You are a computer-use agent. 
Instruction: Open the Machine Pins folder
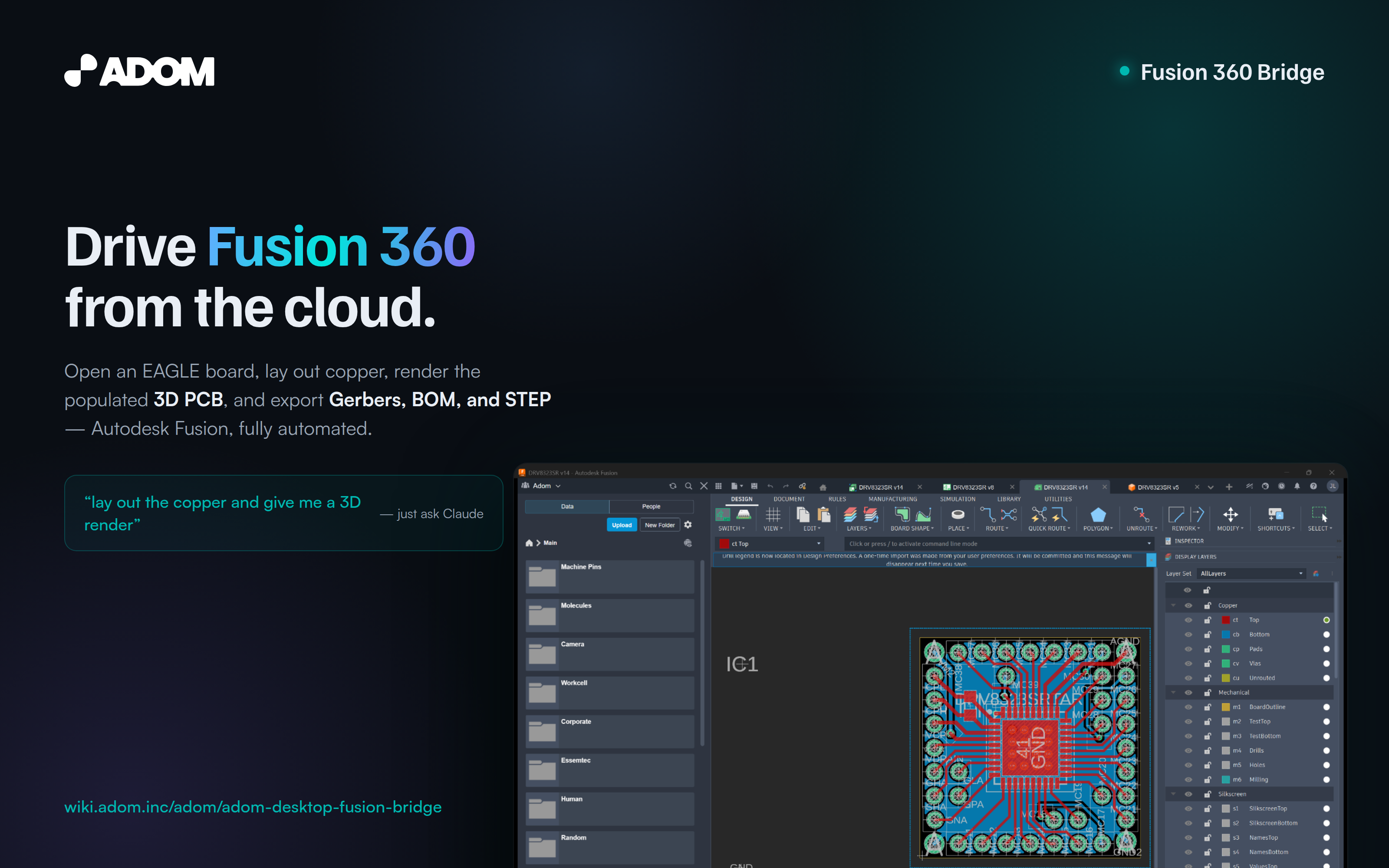tap(609, 576)
